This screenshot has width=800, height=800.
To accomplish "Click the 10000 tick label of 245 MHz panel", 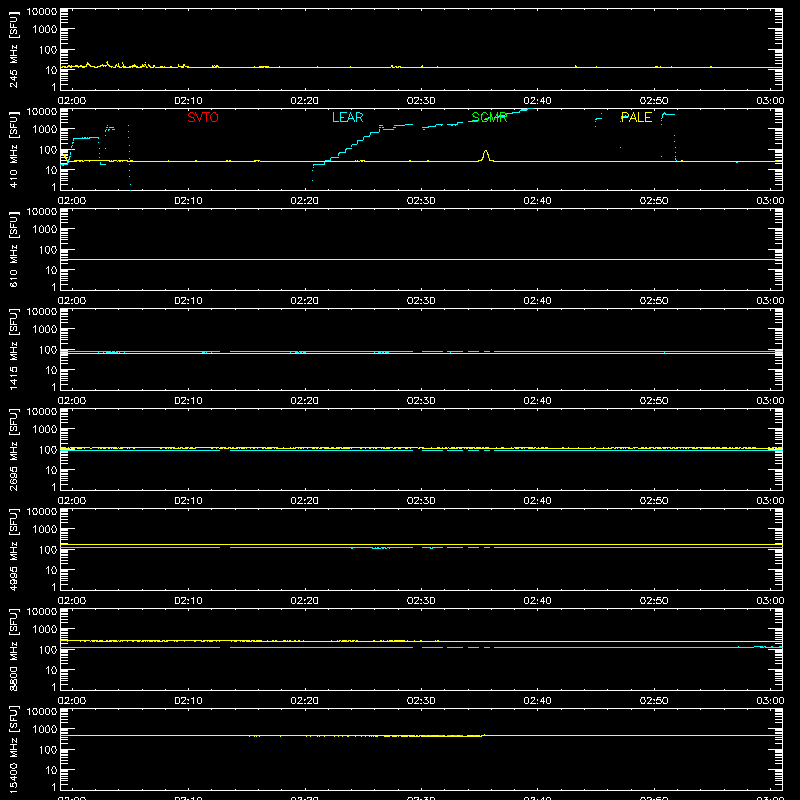I will point(42,12).
